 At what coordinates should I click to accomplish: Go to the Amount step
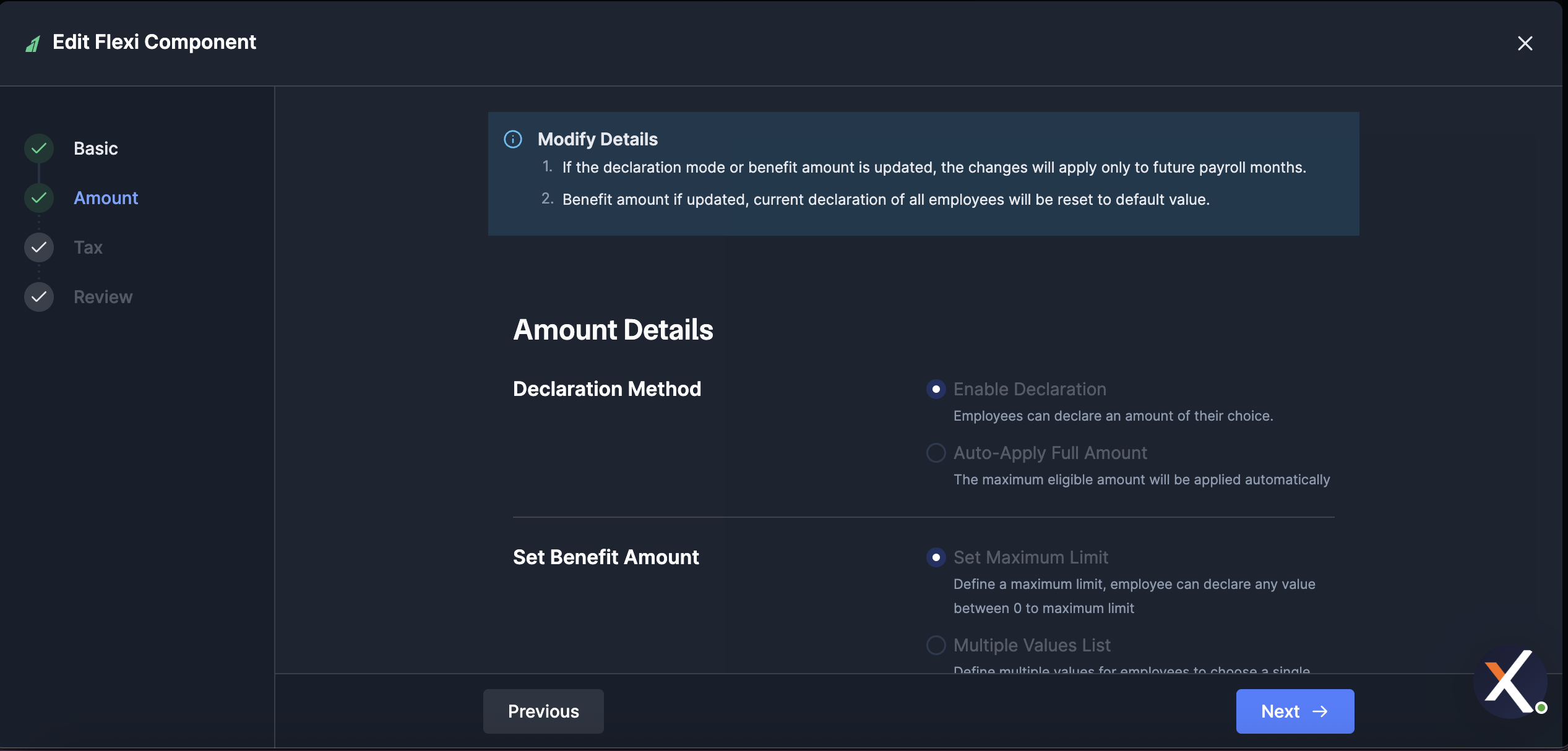tap(106, 198)
